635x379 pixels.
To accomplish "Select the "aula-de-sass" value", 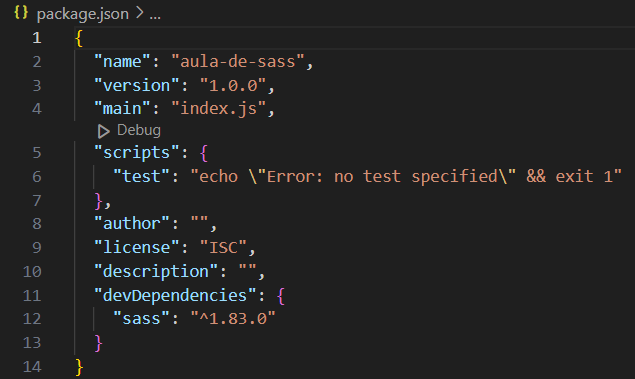I will coord(238,62).
